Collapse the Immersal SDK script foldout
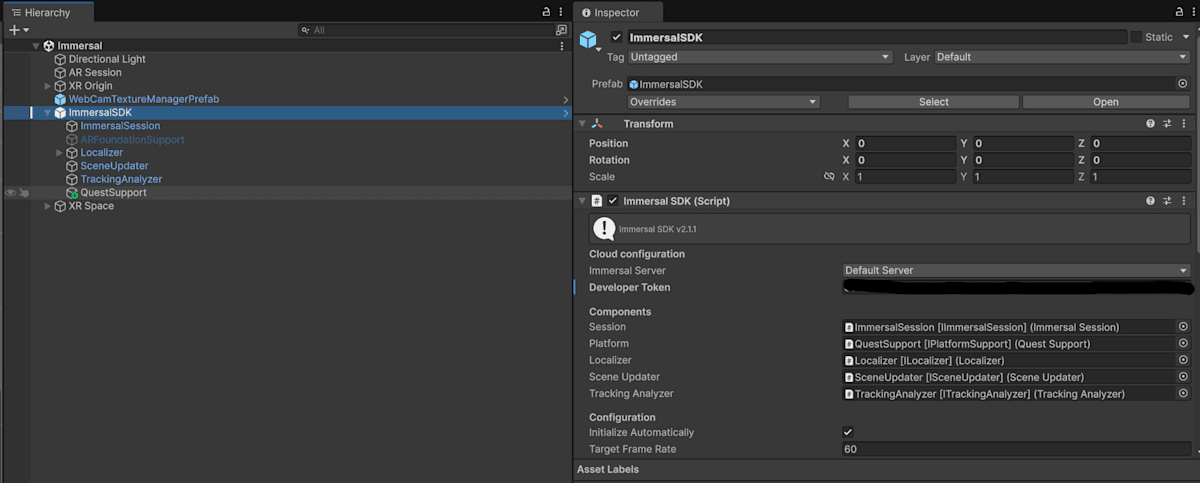Viewport: 1200px width, 483px height. (582, 201)
